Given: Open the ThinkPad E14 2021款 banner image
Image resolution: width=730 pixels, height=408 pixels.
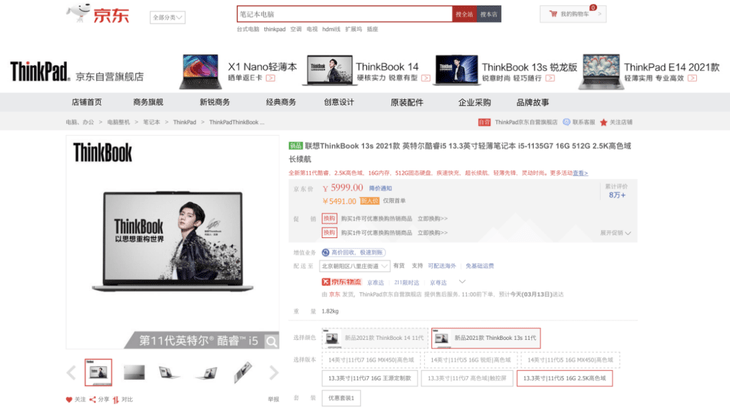Looking at the screenshot, I should 600,72.
